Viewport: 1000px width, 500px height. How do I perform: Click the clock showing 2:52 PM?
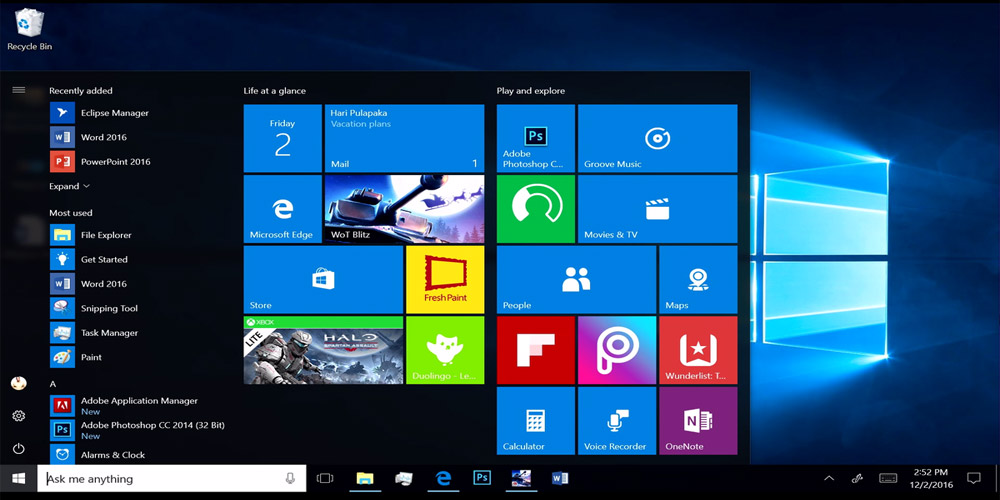[930, 478]
